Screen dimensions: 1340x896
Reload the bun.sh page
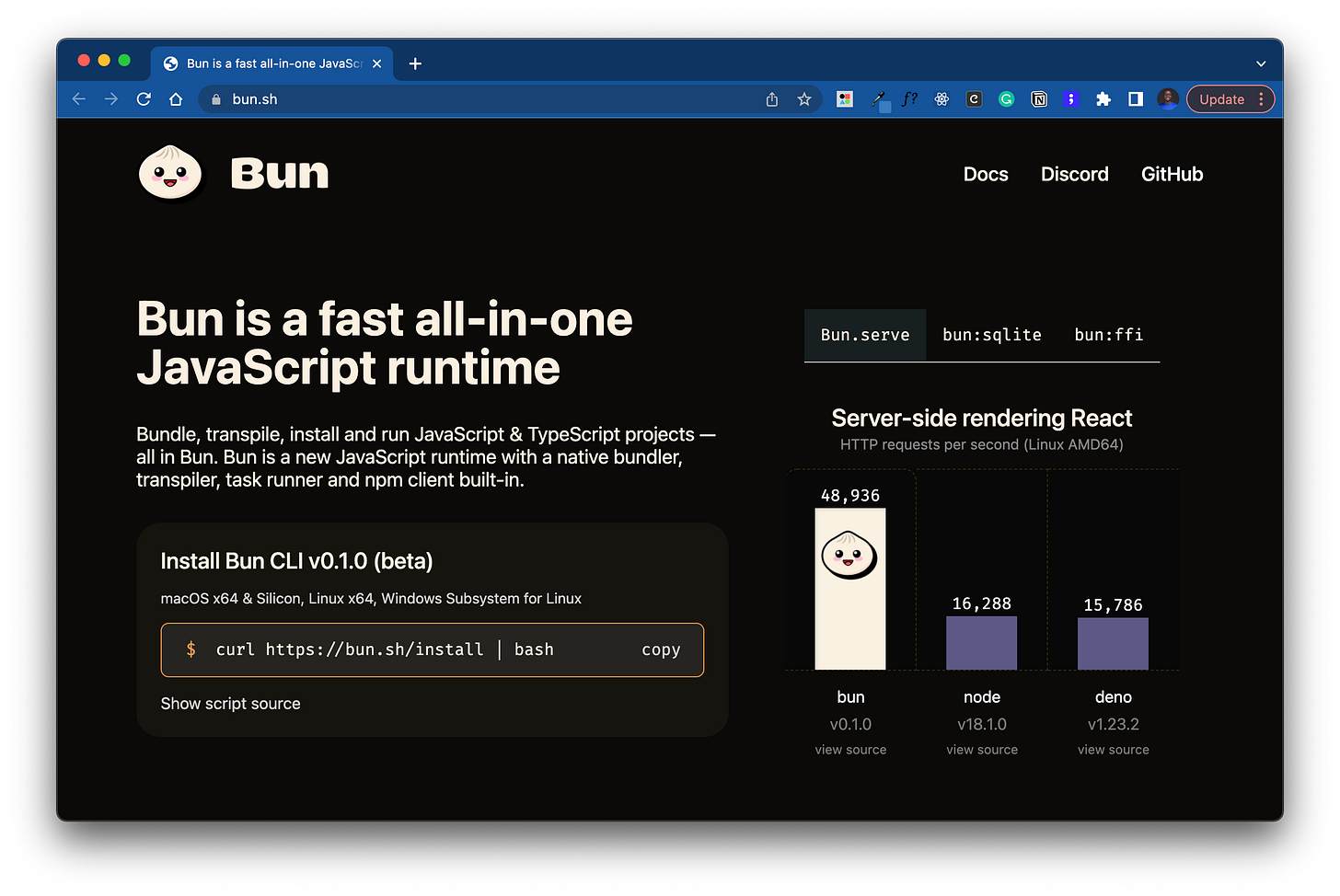click(x=144, y=99)
